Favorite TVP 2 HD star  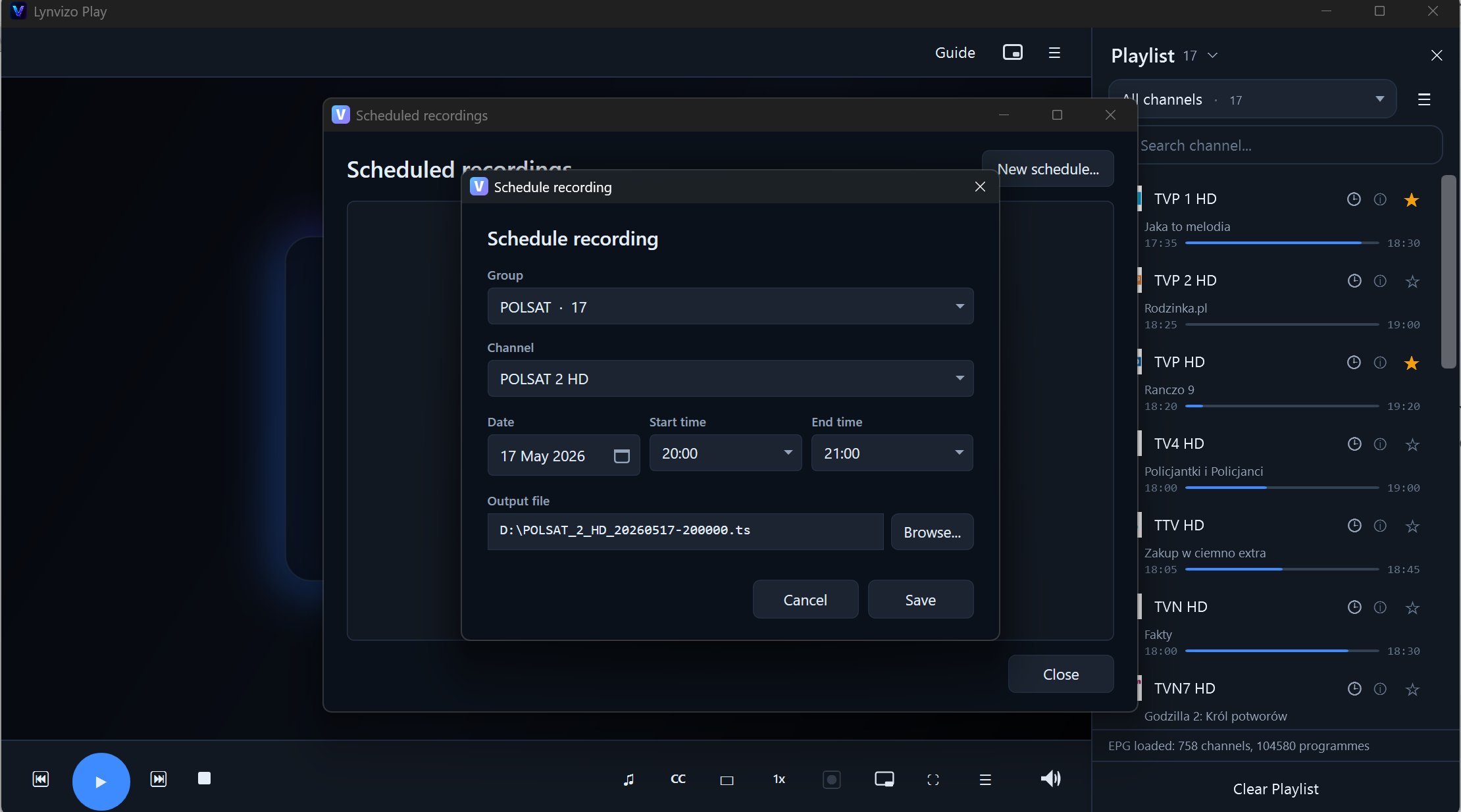[x=1412, y=282]
